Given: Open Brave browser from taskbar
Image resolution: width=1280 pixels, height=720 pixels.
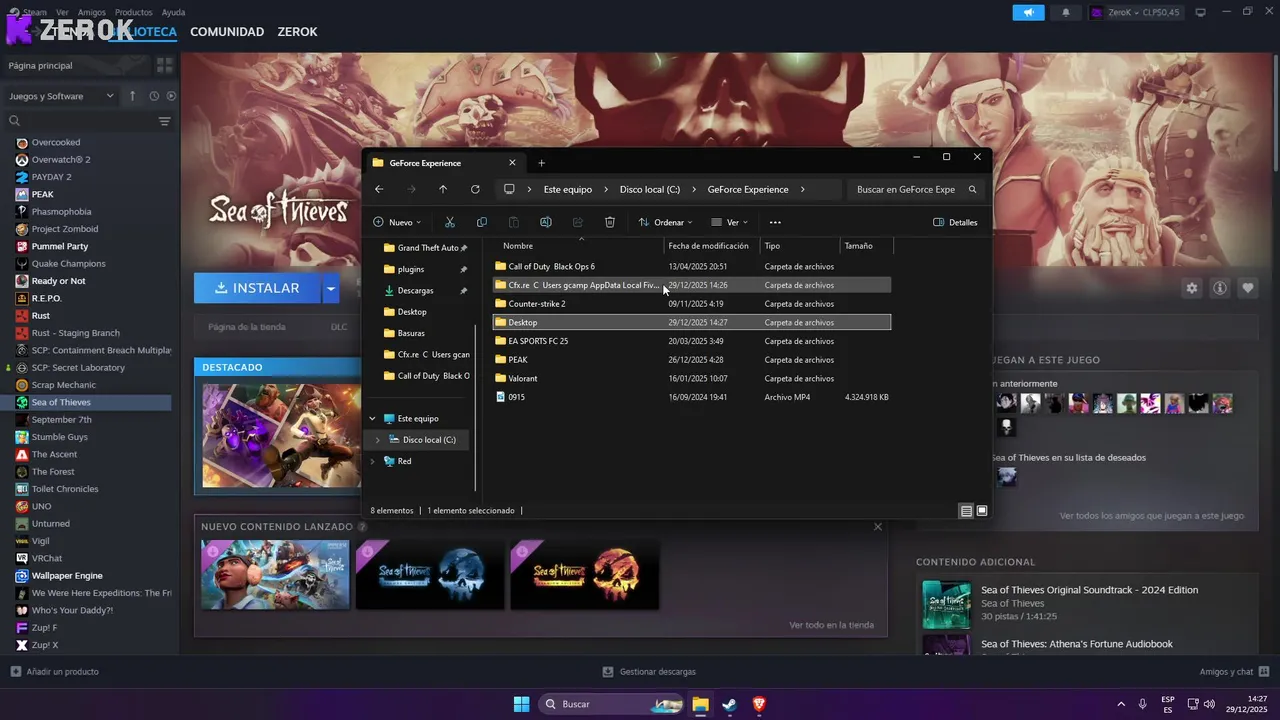Looking at the screenshot, I should coord(759,704).
